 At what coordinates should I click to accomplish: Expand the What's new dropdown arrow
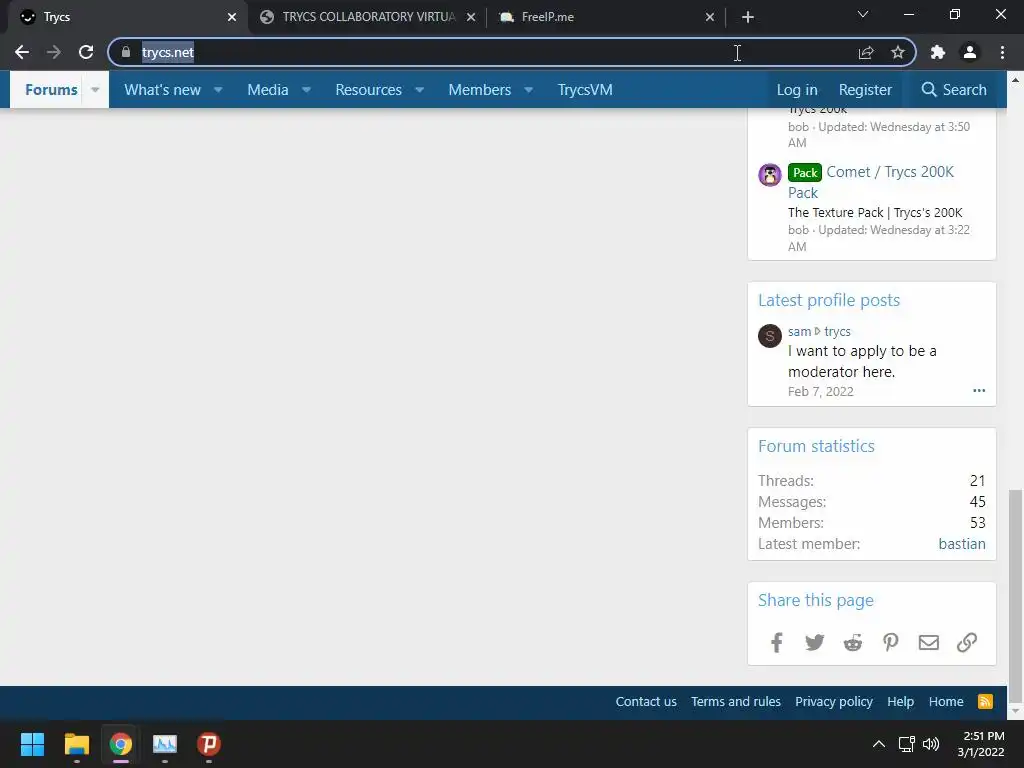(x=218, y=90)
